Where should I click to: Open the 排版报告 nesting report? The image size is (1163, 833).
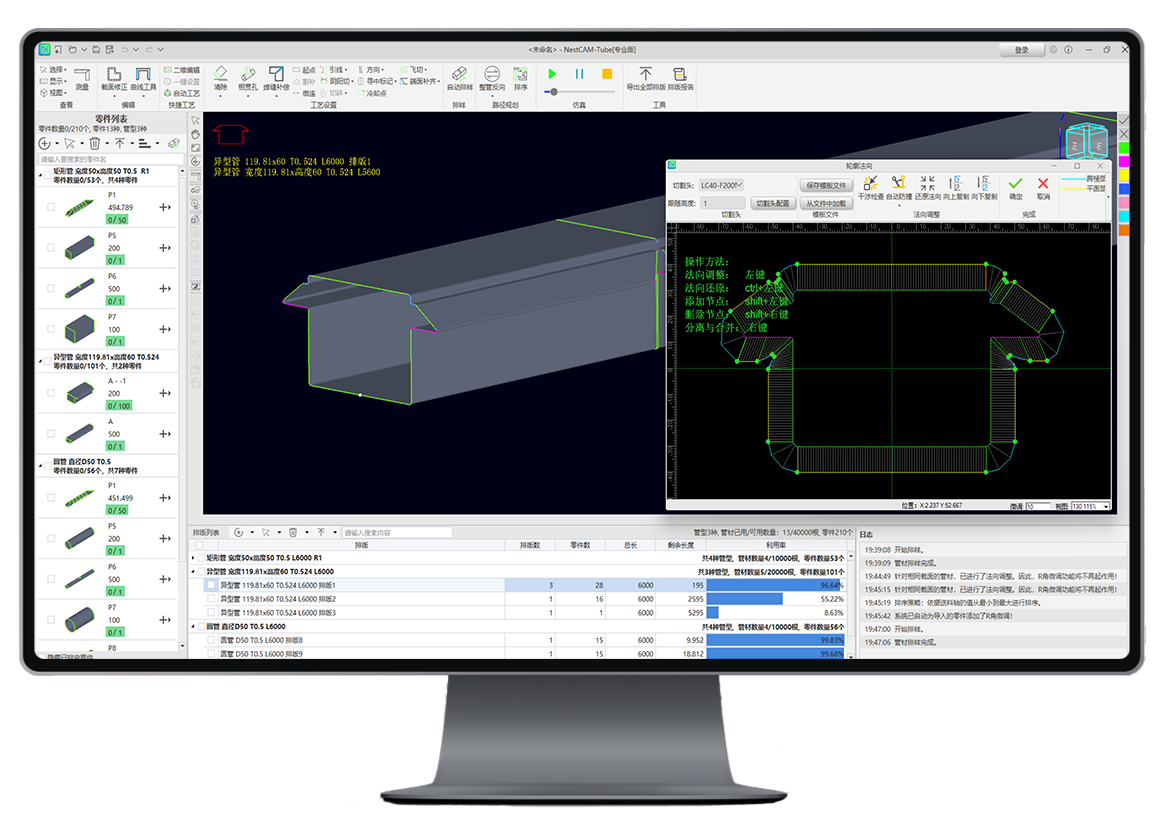[680, 75]
